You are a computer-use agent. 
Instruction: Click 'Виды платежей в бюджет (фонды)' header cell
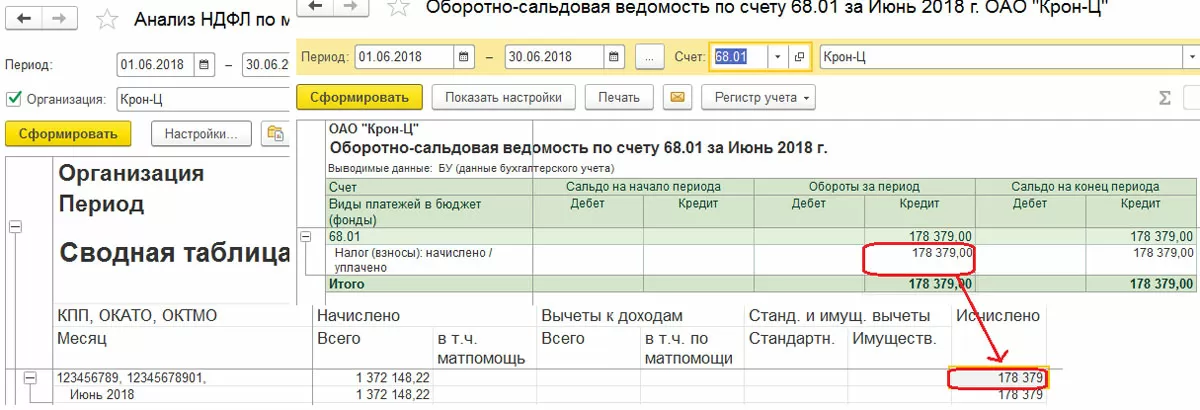(x=430, y=211)
